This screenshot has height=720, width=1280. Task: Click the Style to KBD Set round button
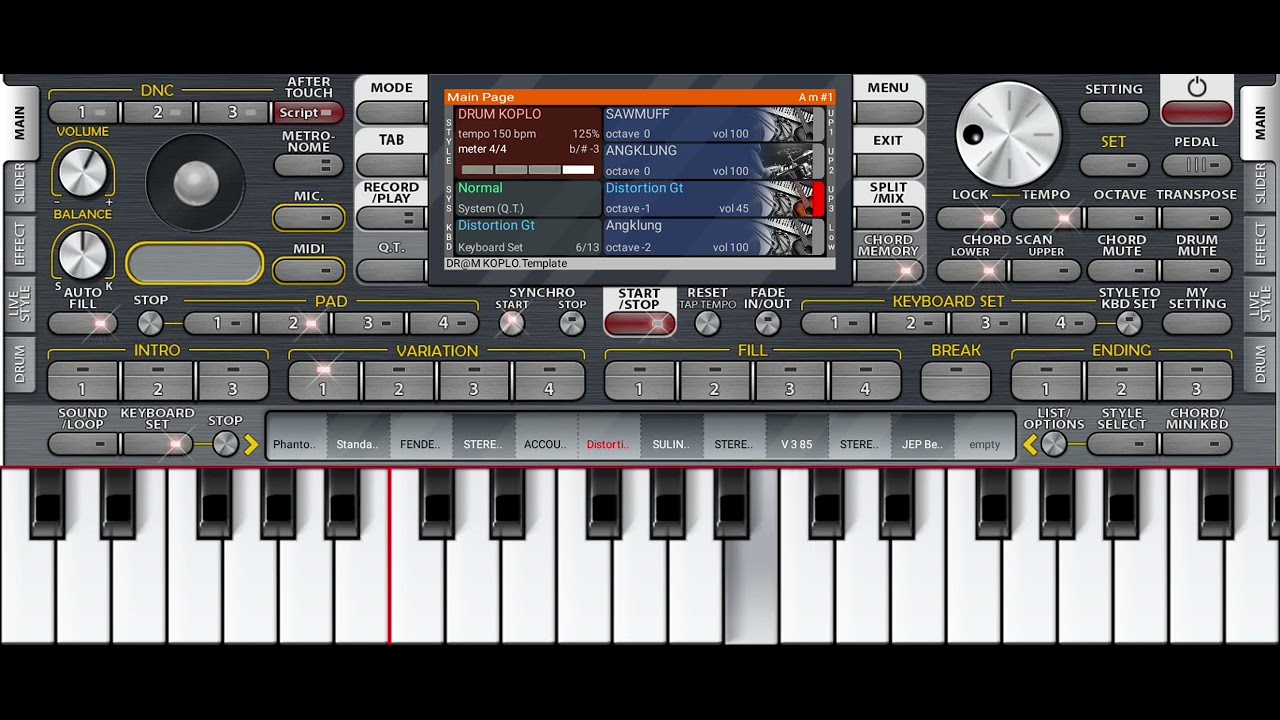(x=1129, y=323)
